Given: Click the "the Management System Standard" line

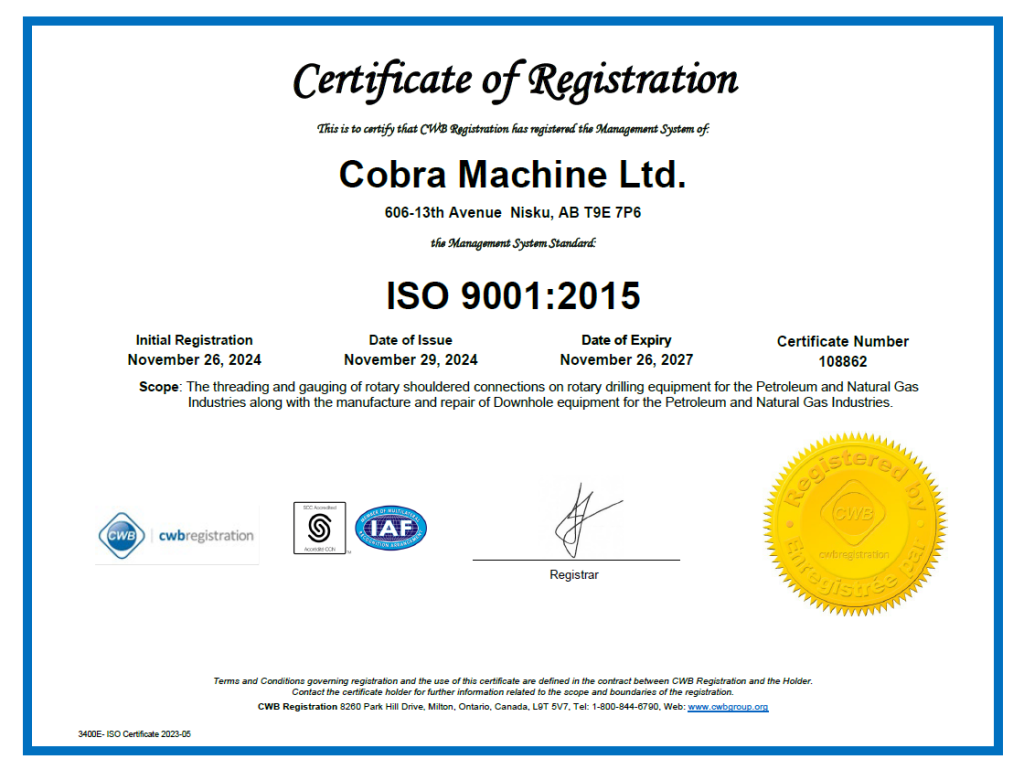Looking at the screenshot, I should click(x=513, y=244).
